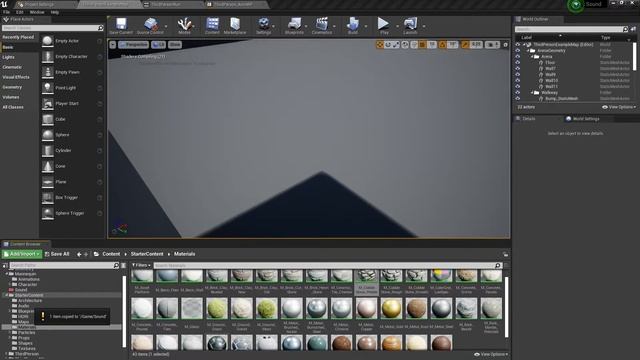Open the Settings toolbar icon
Screen dimensions: 640x360
click(x=264, y=26)
